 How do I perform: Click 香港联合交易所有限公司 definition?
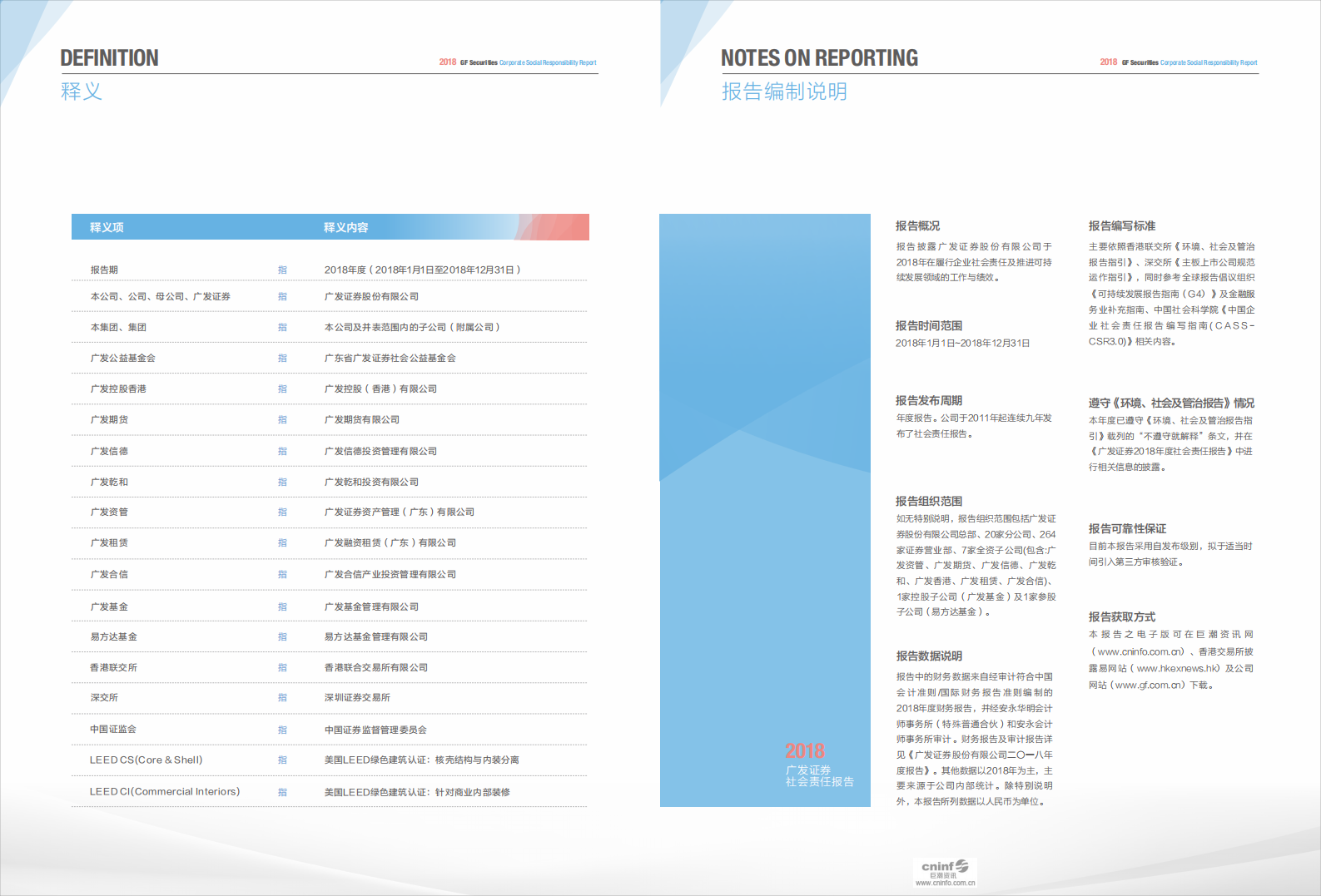coord(375,667)
